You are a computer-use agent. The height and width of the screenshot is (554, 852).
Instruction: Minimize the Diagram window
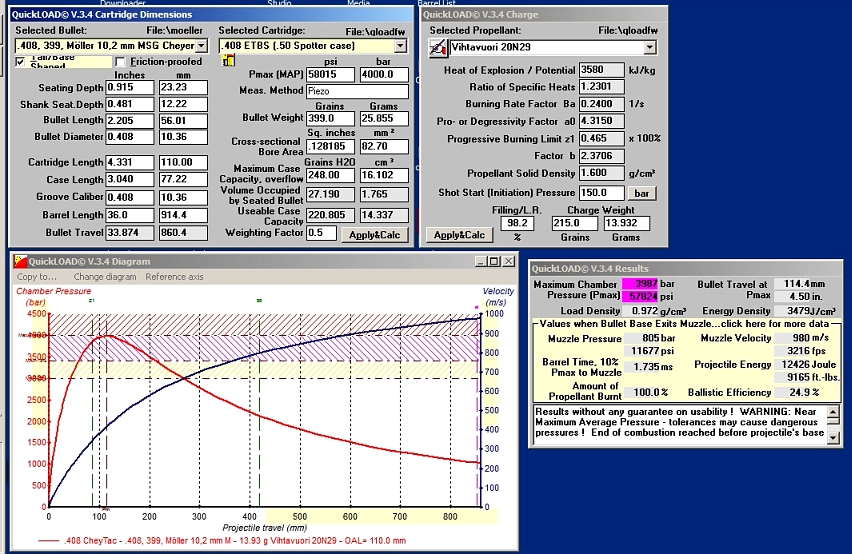481,261
